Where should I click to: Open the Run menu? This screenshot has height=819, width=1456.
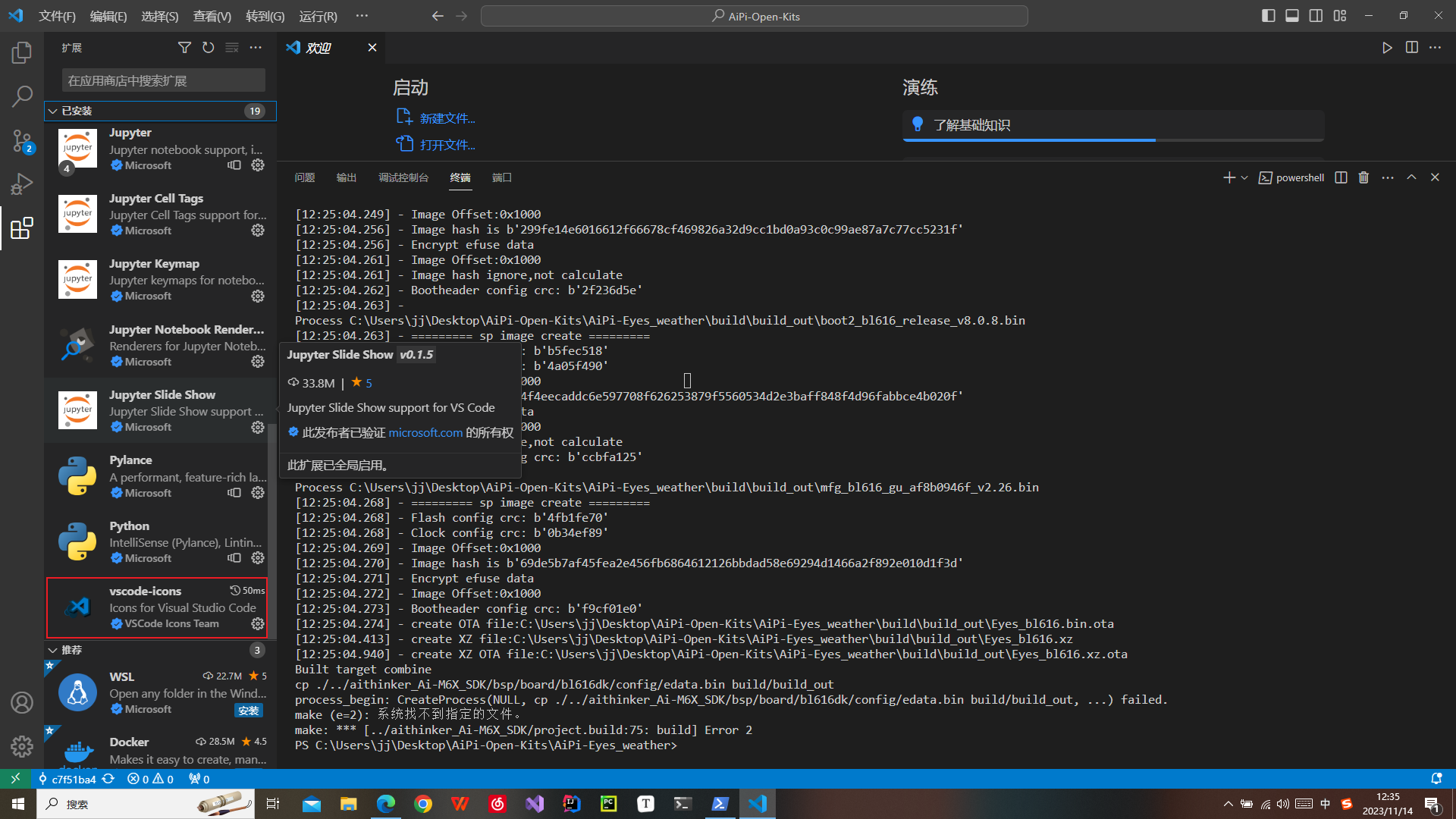click(318, 16)
